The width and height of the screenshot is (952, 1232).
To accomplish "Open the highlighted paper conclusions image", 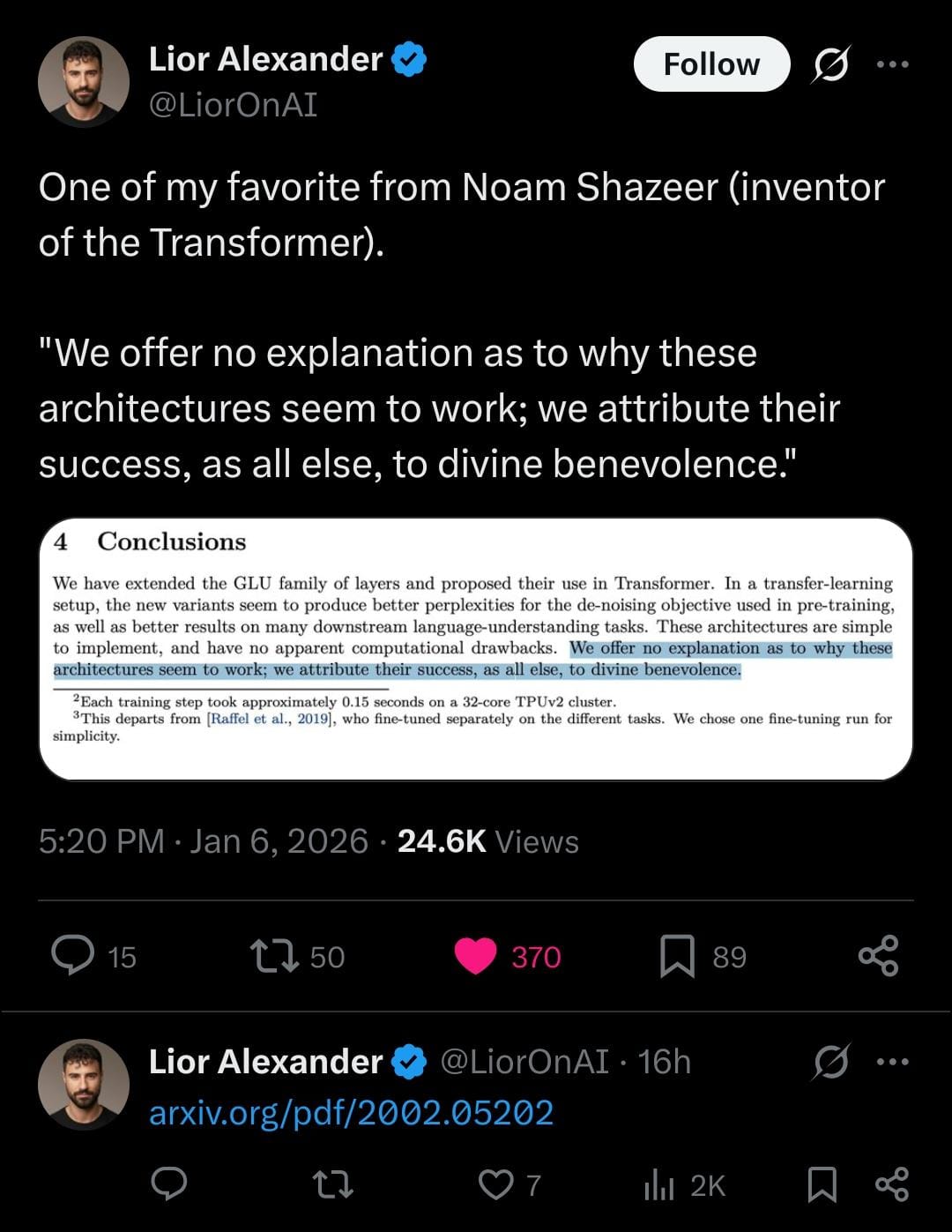I will tap(476, 649).
